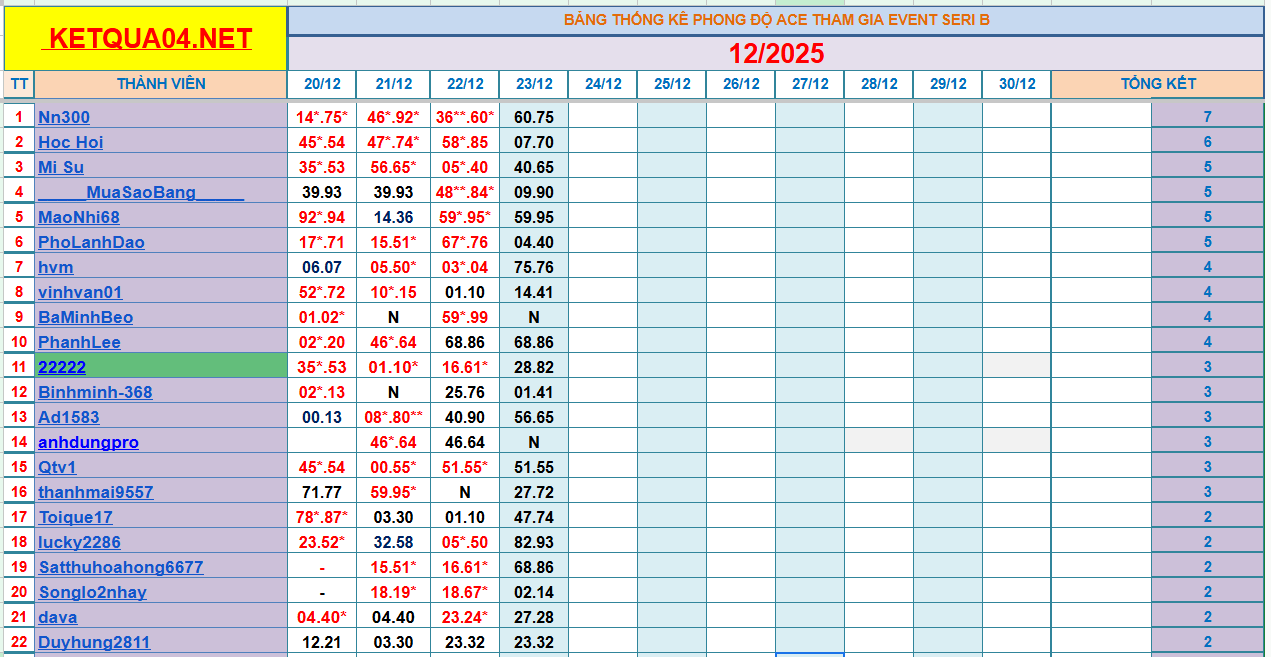Open the KETQUA04.NET link
This screenshot has width=1271, height=657.
point(150,39)
